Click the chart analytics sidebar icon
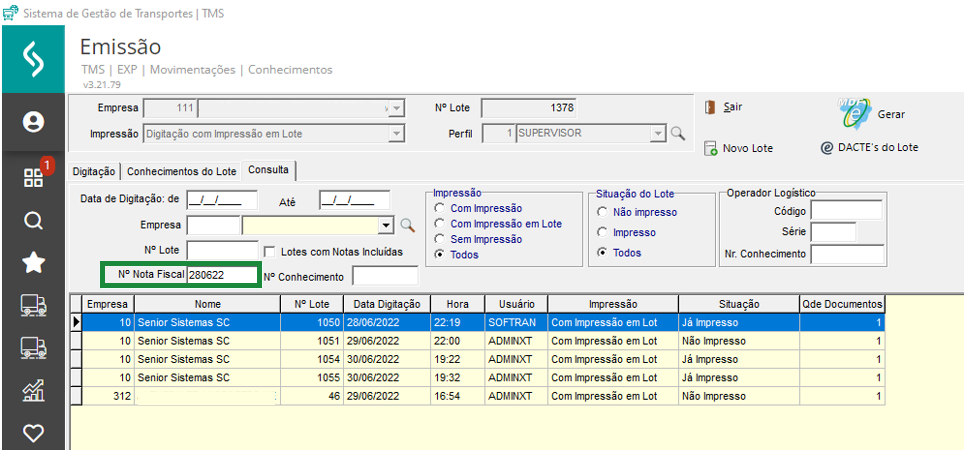The height and width of the screenshot is (450, 967). coord(33,390)
